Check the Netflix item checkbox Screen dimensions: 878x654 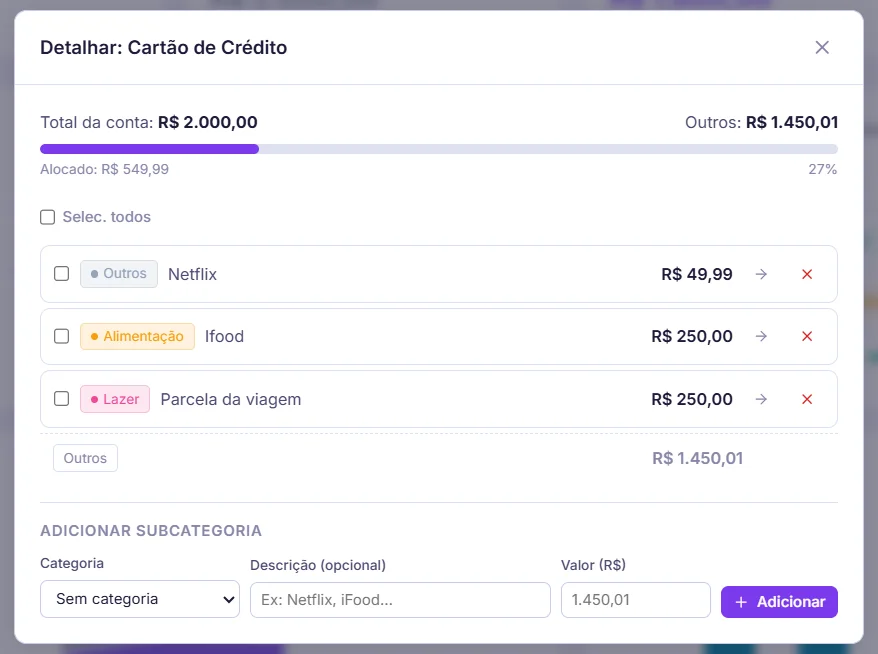(x=61, y=274)
